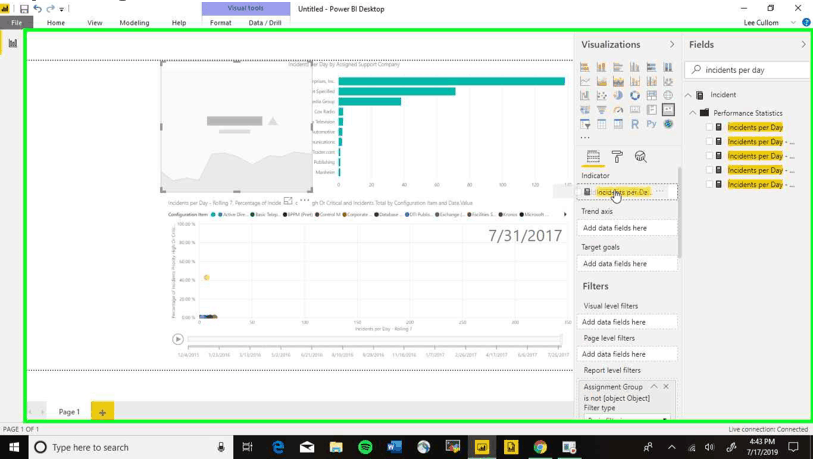Select the Pie chart visual
Image resolution: width=815 pixels, height=460 pixels.
pos(618,96)
